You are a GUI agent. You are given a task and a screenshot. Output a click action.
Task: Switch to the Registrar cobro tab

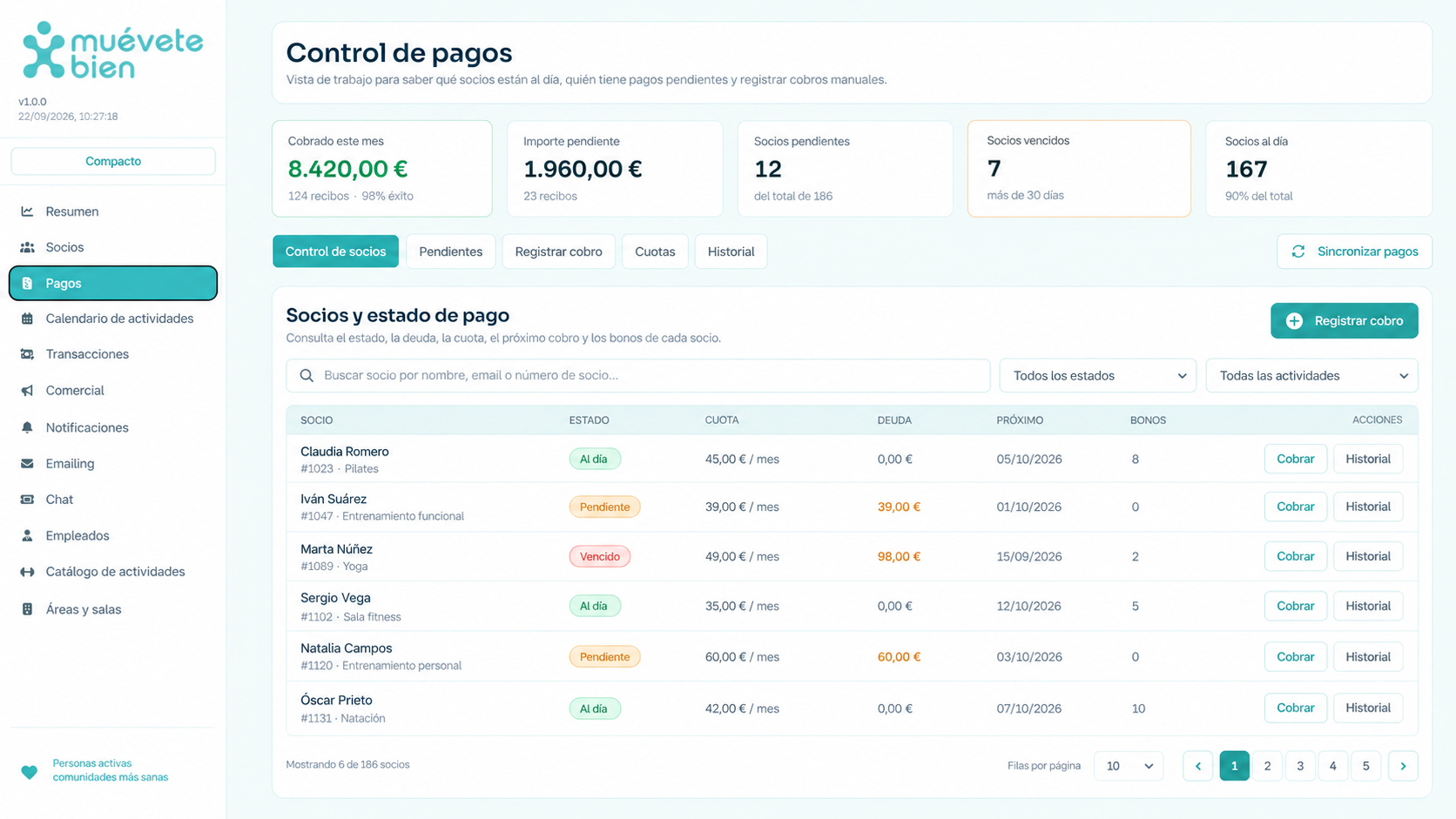point(558,252)
